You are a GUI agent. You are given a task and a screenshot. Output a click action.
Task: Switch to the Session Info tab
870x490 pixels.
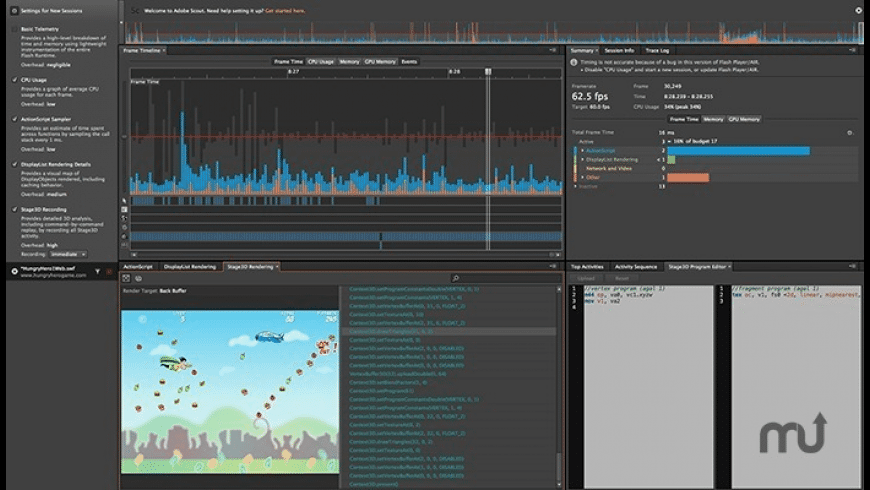[x=619, y=50]
